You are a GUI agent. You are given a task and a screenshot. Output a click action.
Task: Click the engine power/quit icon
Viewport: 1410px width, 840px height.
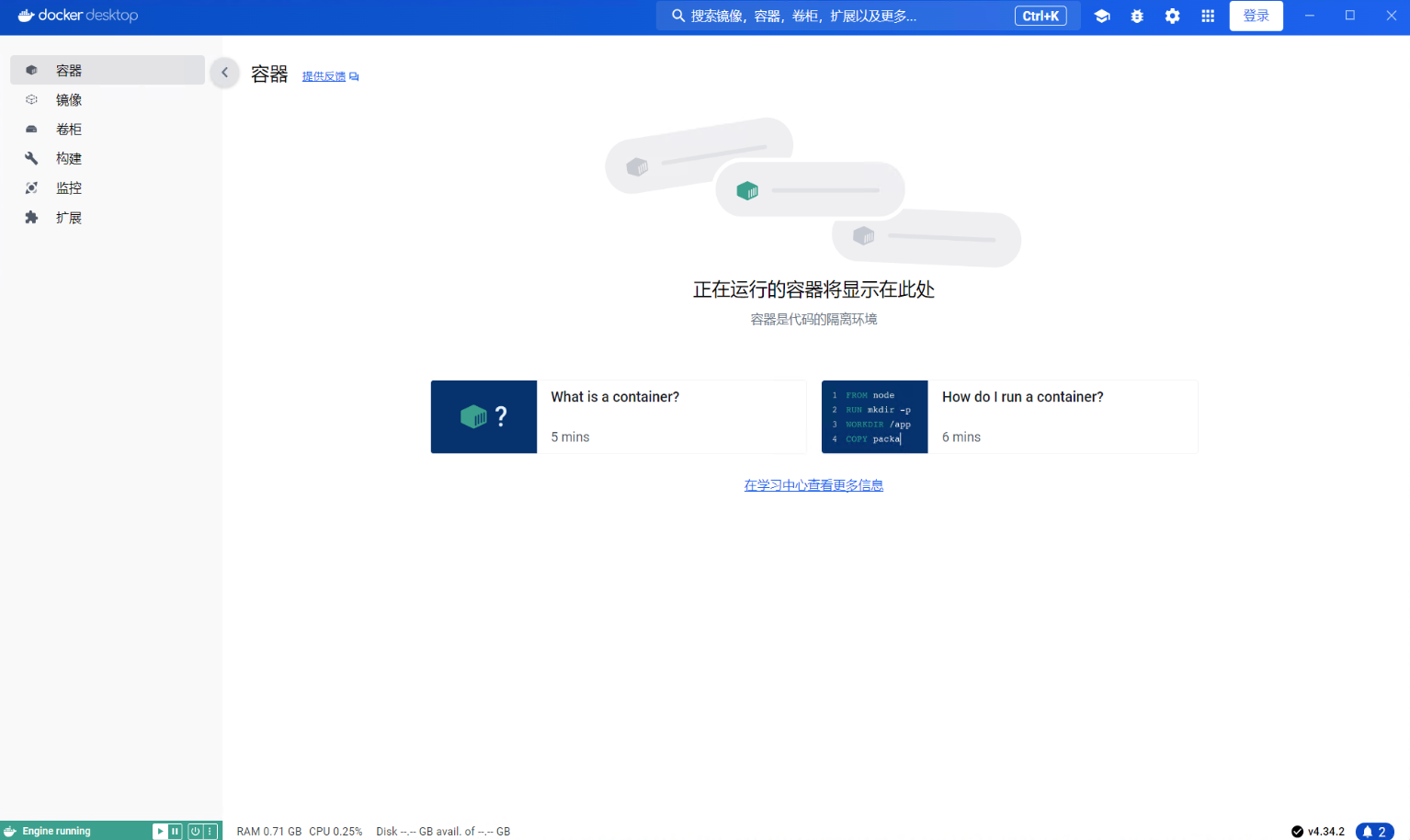195,831
